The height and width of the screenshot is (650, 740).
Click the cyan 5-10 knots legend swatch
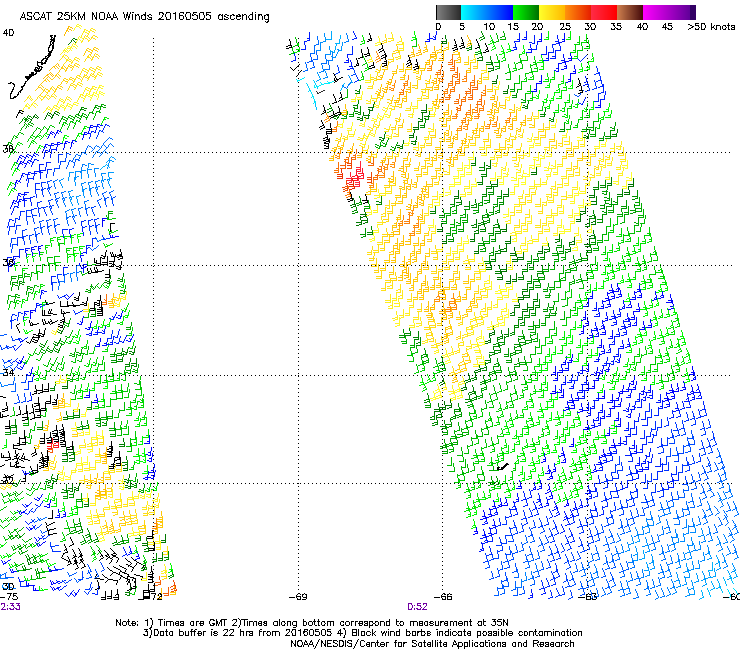pyautogui.click(x=474, y=12)
